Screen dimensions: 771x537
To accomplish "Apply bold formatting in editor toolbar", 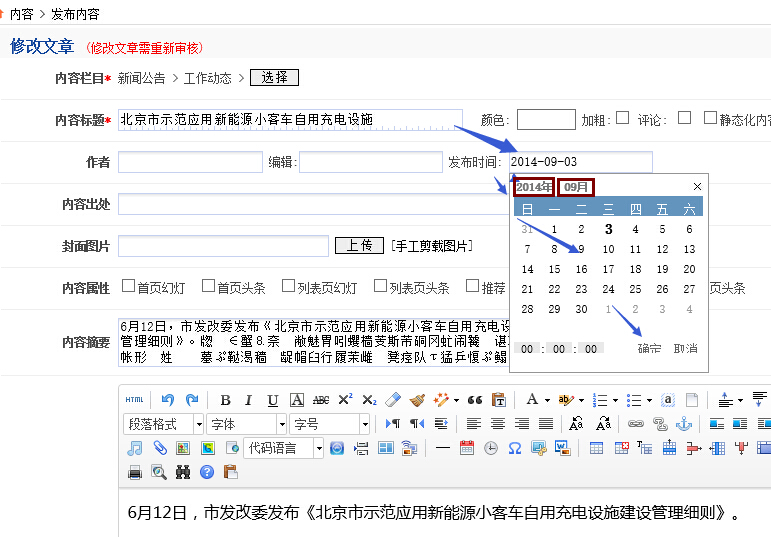I will click(x=225, y=400).
